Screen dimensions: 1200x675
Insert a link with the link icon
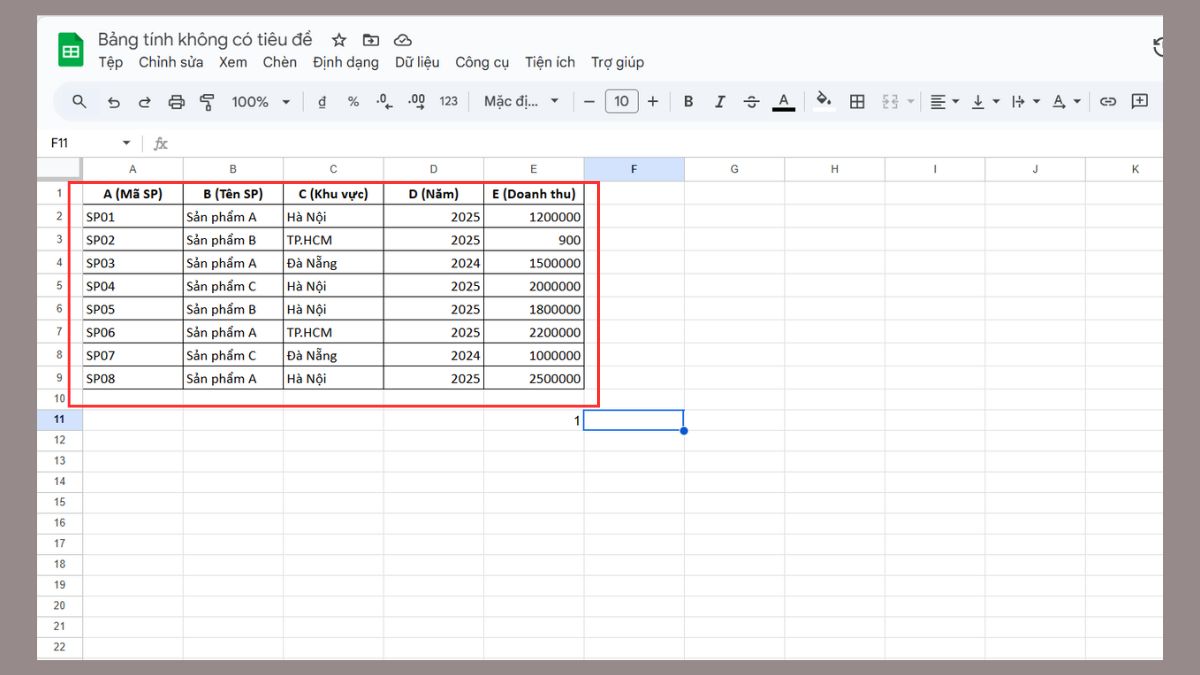(x=1108, y=102)
